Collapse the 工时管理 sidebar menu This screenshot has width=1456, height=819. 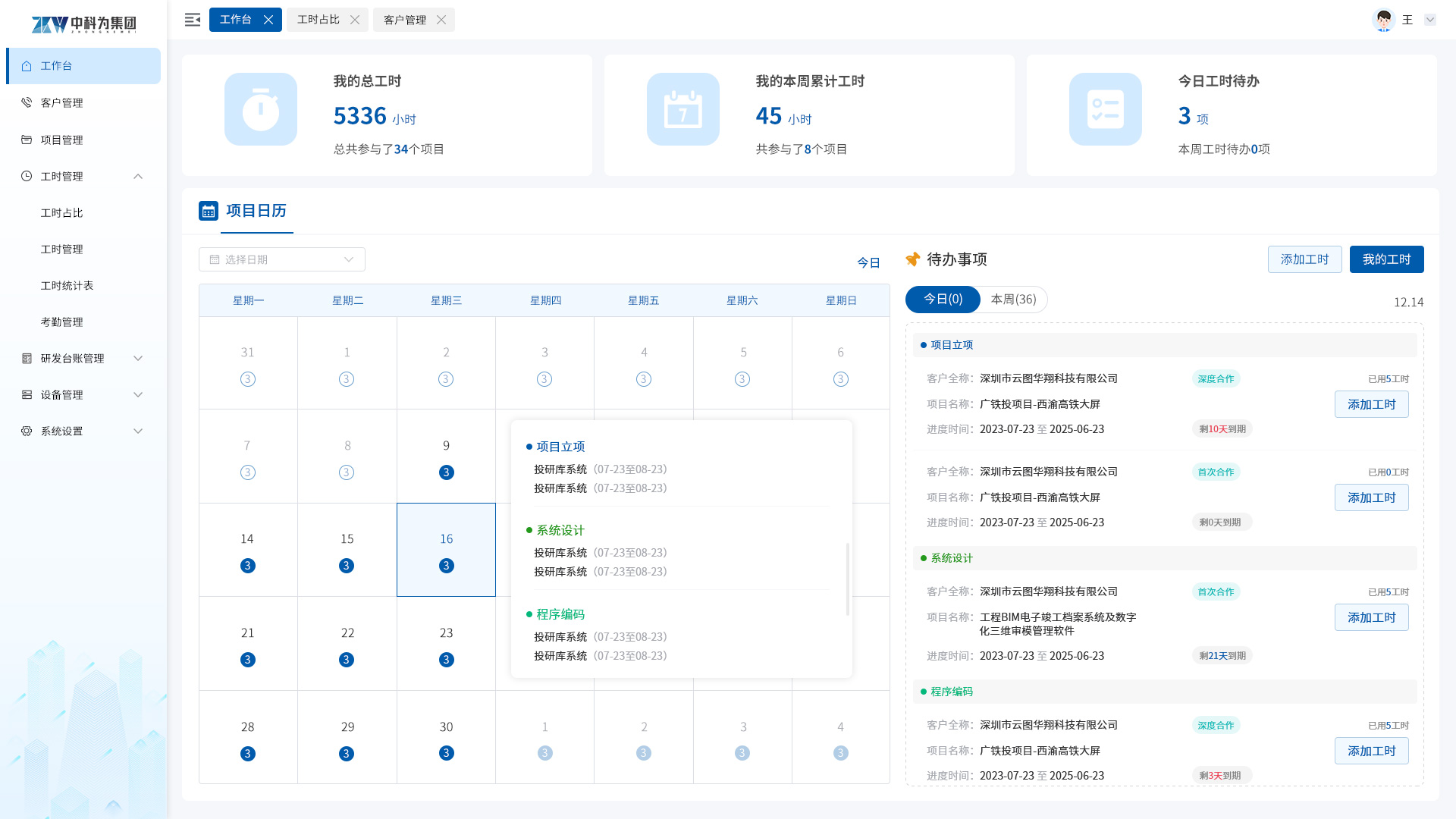(138, 177)
